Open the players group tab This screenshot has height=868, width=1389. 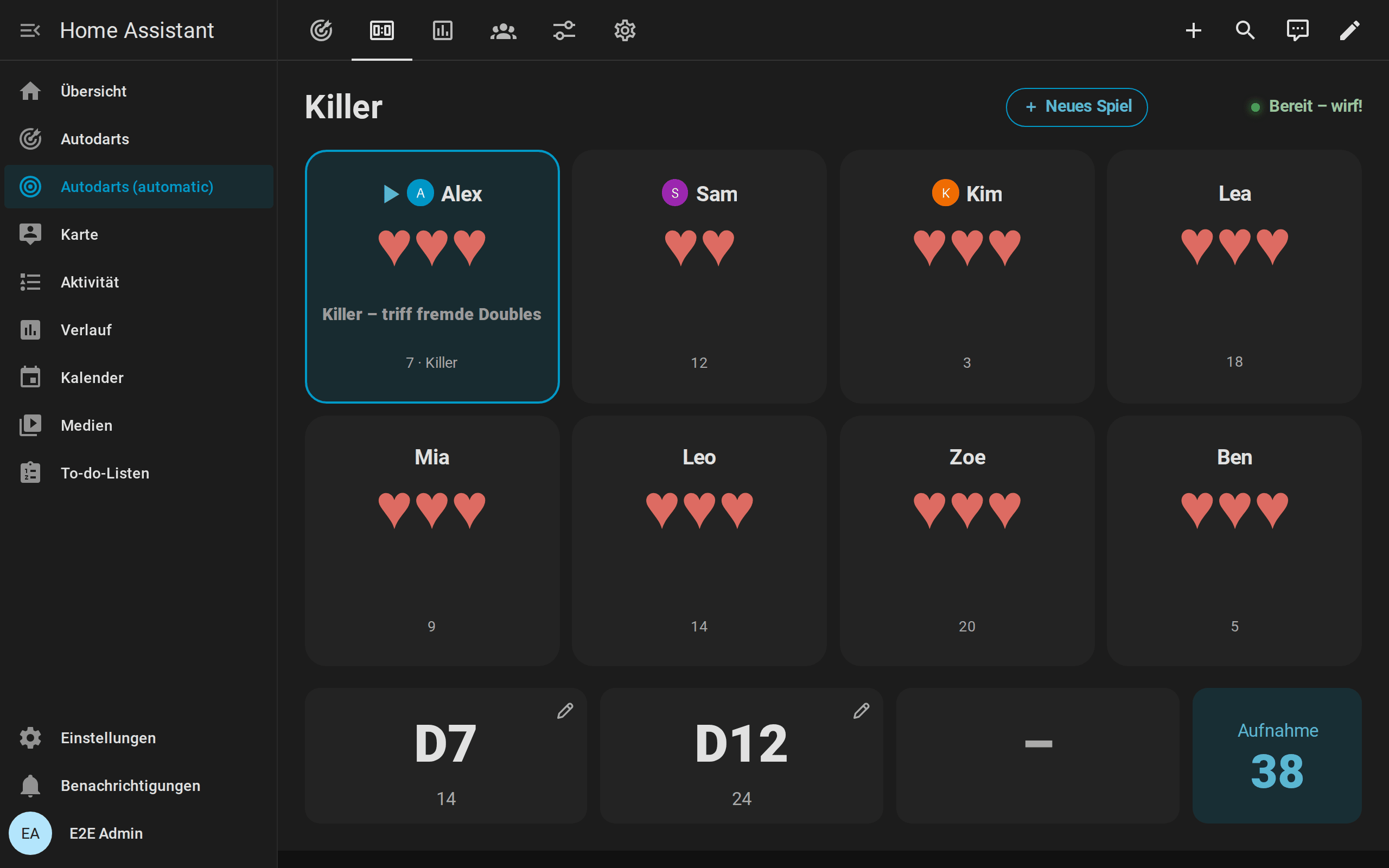click(504, 30)
